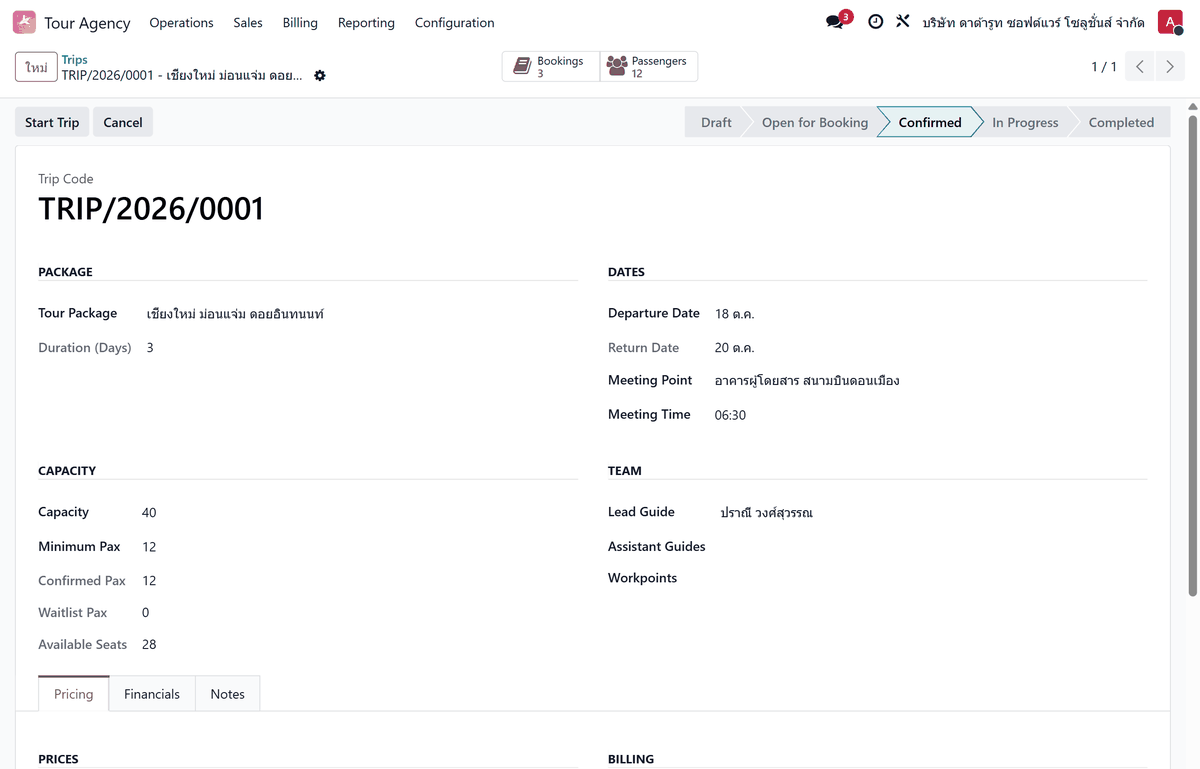Open the Sales menu
This screenshot has height=769, width=1200.
coord(248,22)
